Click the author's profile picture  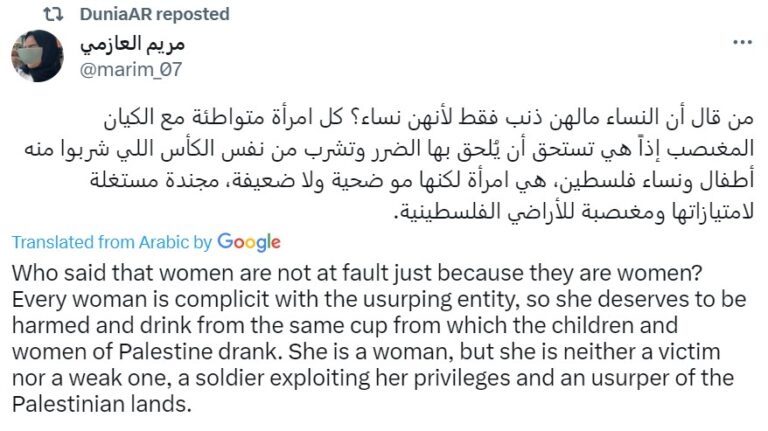point(38,56)
